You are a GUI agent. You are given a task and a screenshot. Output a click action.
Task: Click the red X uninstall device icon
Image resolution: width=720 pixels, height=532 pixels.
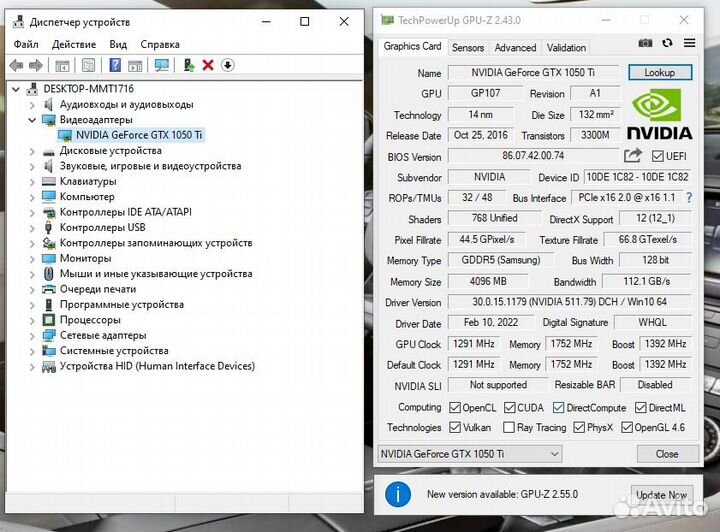(x=208, y=65)
